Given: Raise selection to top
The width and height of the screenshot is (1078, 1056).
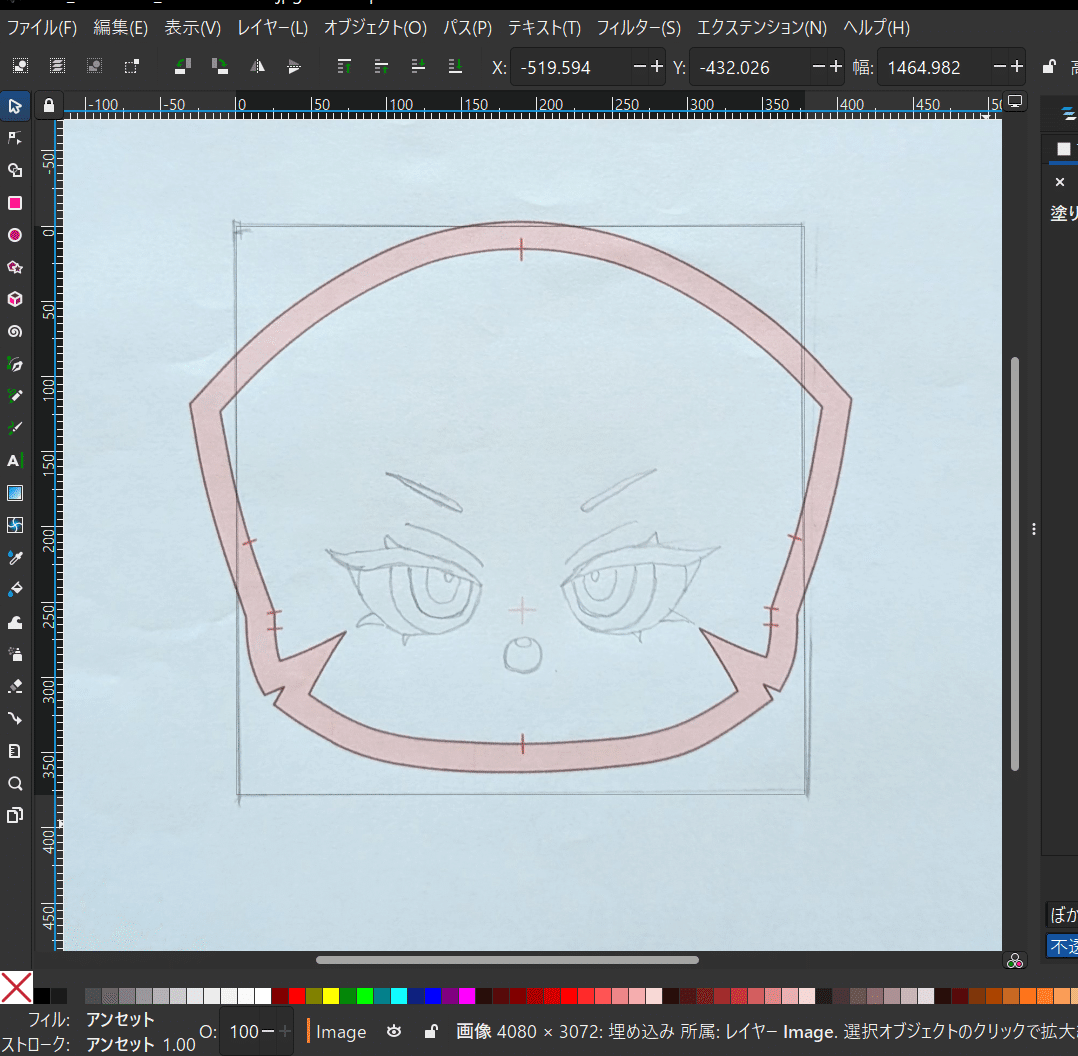Looking at the screenshot, I should click(x=344, y=66).
